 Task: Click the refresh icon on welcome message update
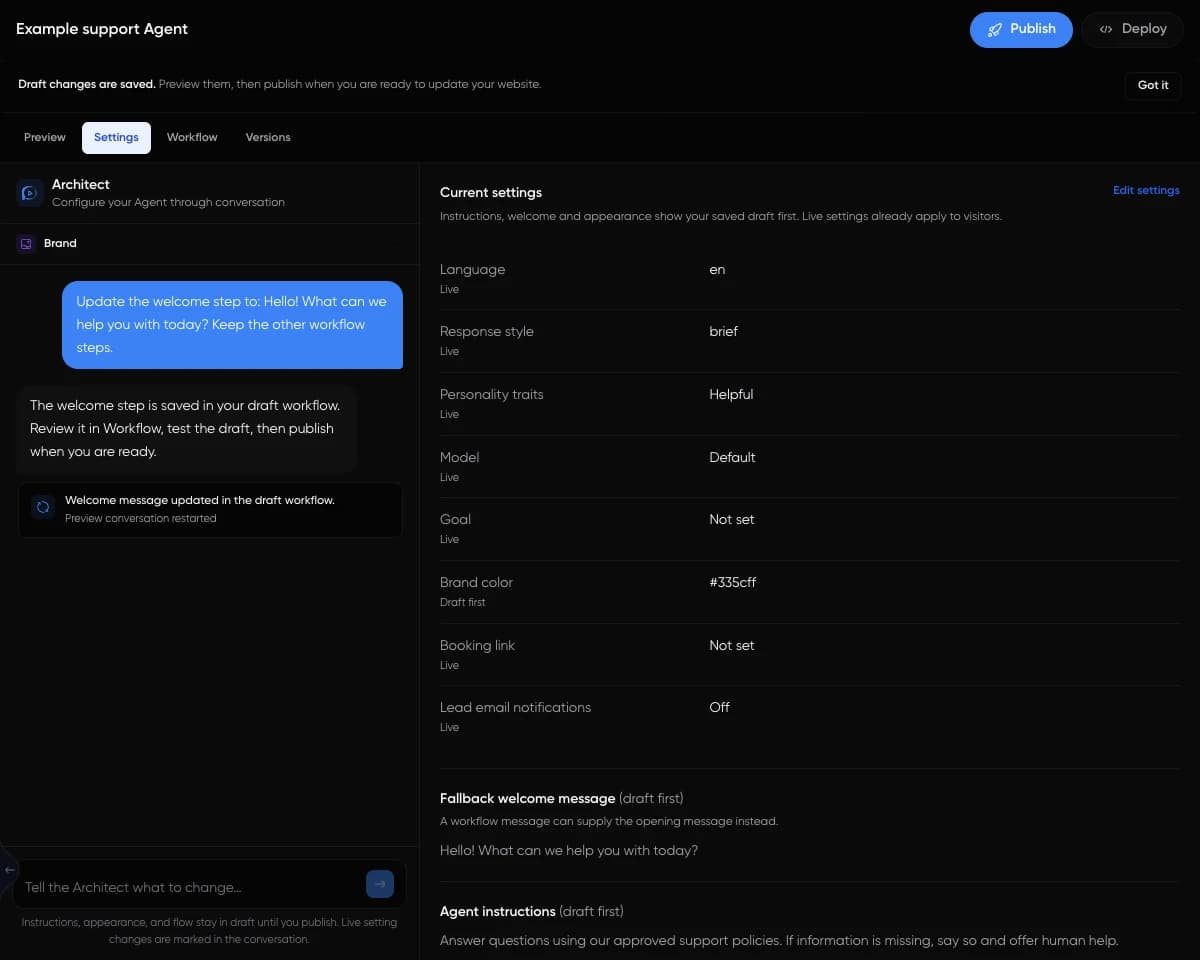[x=43, y=508]
